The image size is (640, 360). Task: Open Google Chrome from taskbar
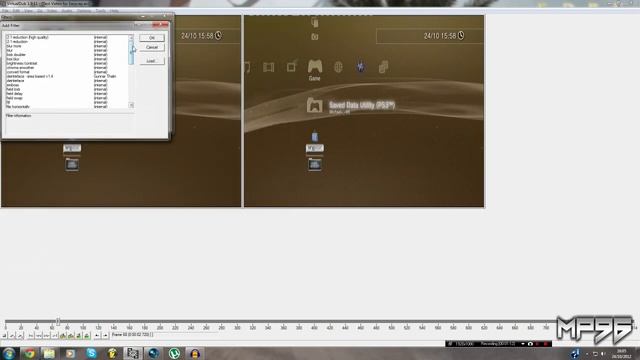point(29,353)
